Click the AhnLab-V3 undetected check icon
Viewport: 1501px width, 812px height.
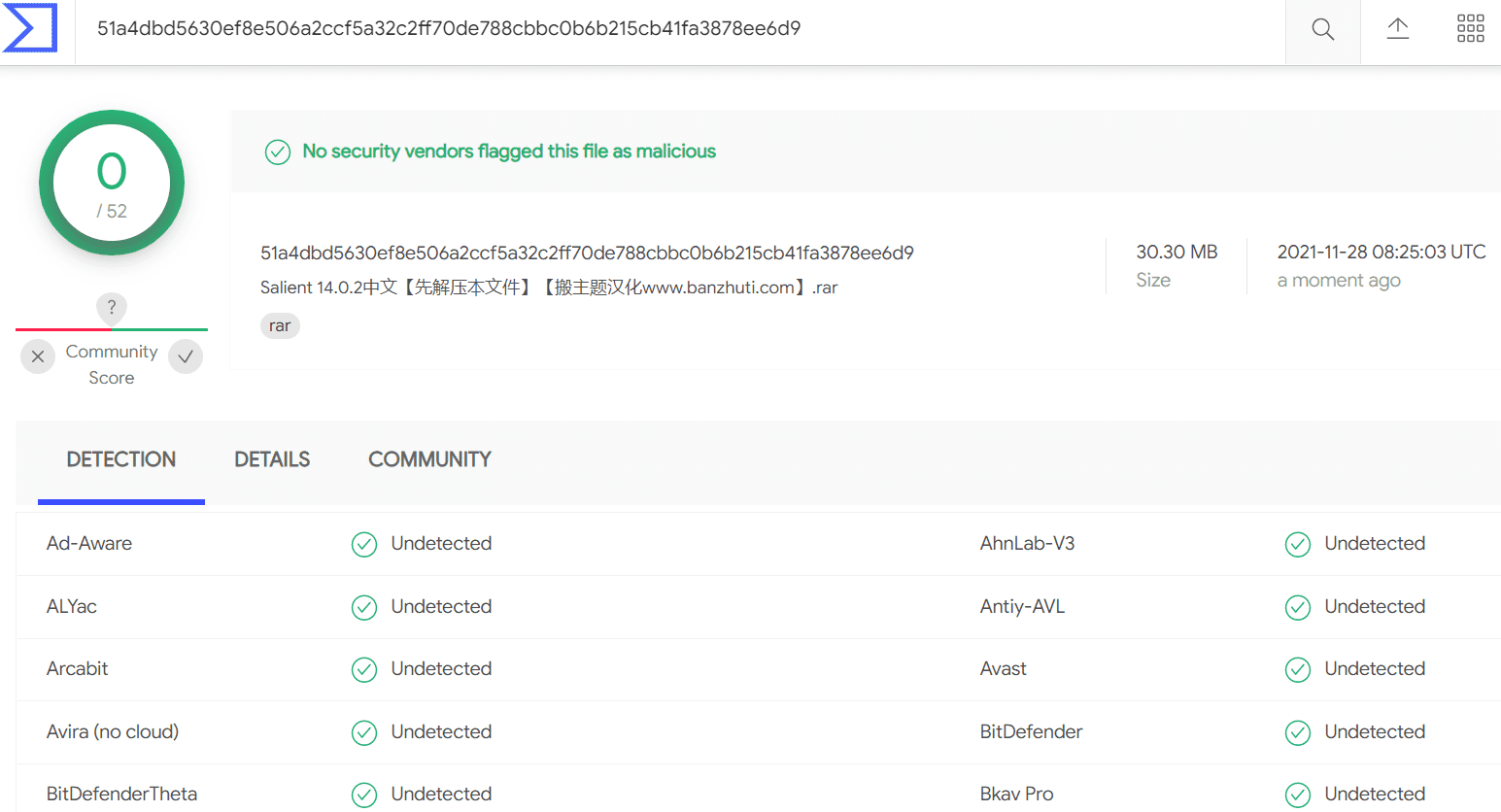point(1298,544)
